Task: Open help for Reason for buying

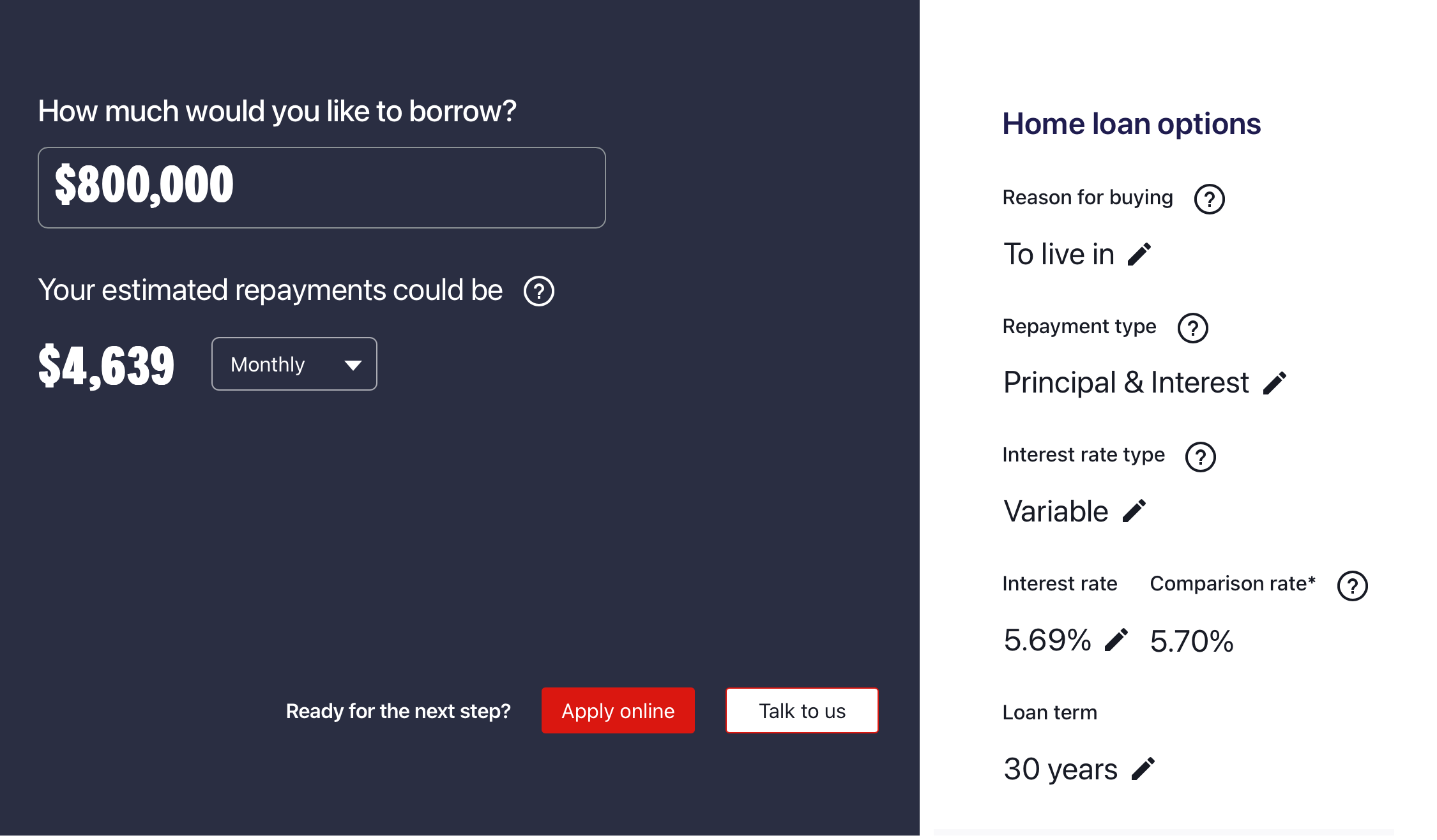Action: [1209, 199]
